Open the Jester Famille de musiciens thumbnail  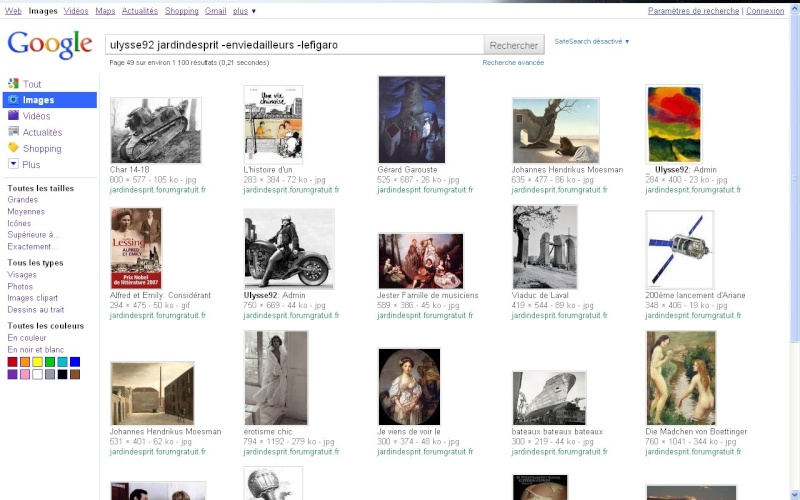click(420, 261)
